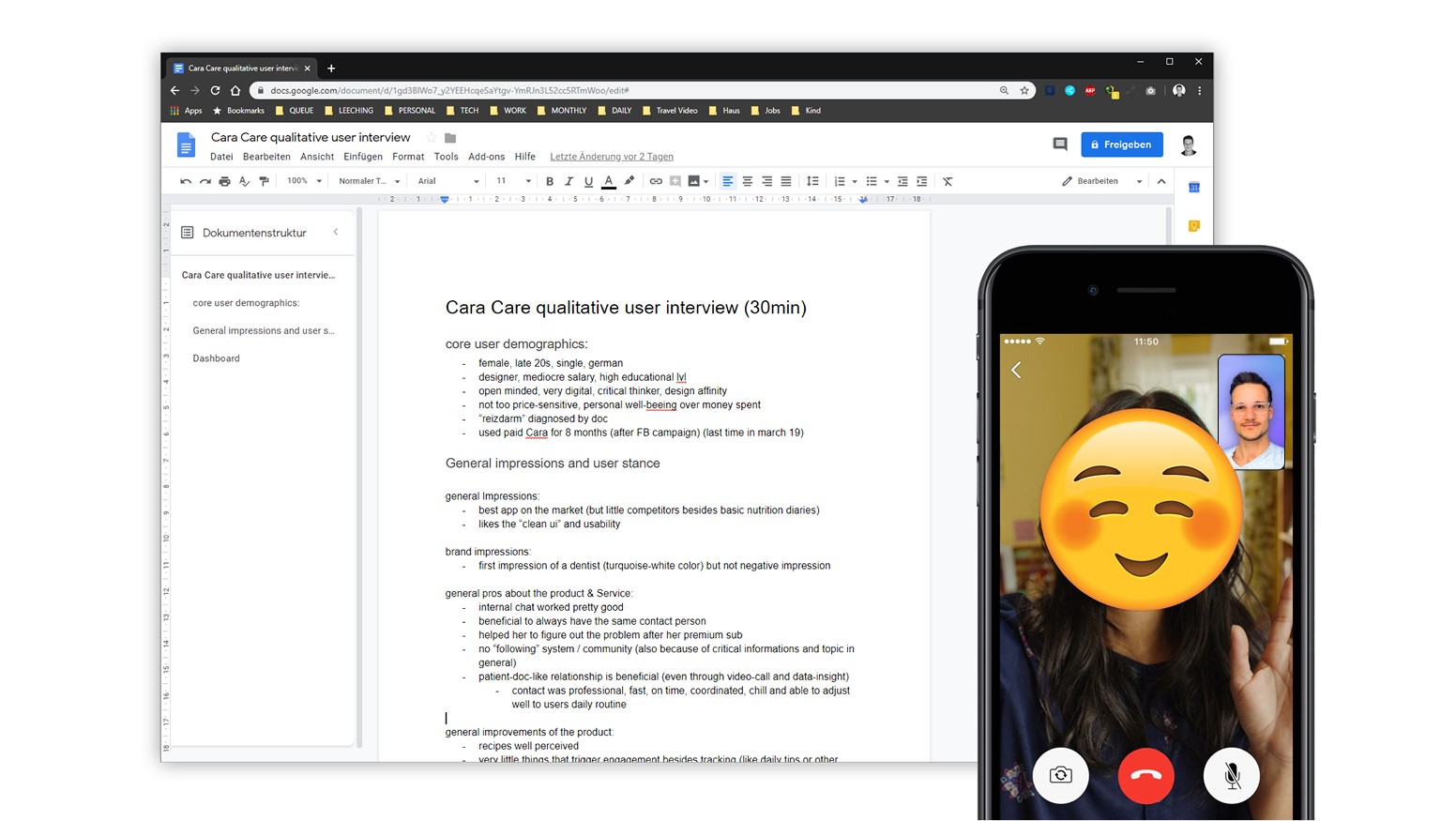Open the Einfügen menu
Viewport: 1456px width, 821px height.
(x=363, y=157)
